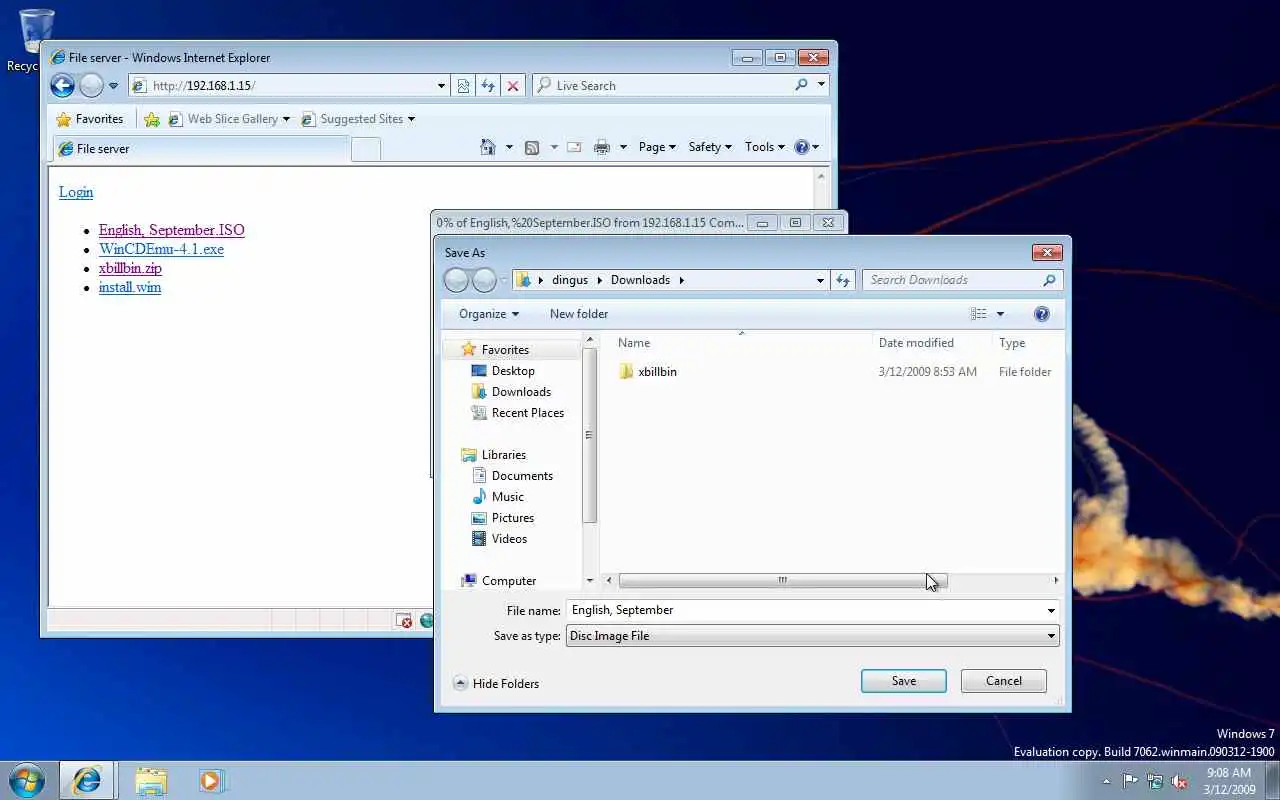Click the horizontal scrollbar thumb in file list

click(x=783, y=580)
